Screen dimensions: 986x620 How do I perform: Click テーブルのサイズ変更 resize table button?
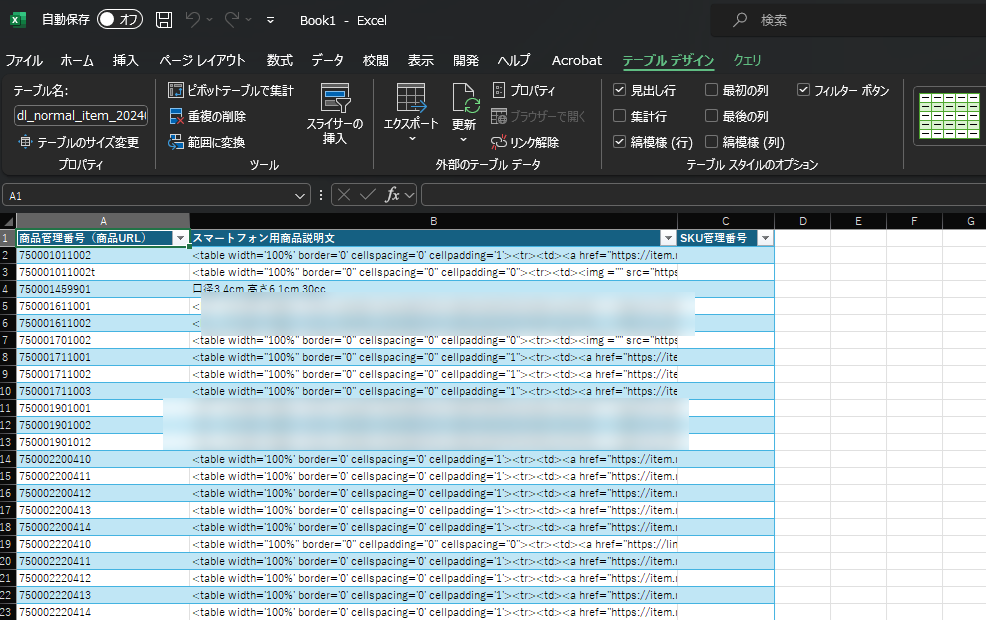click(x=79, y=142)
